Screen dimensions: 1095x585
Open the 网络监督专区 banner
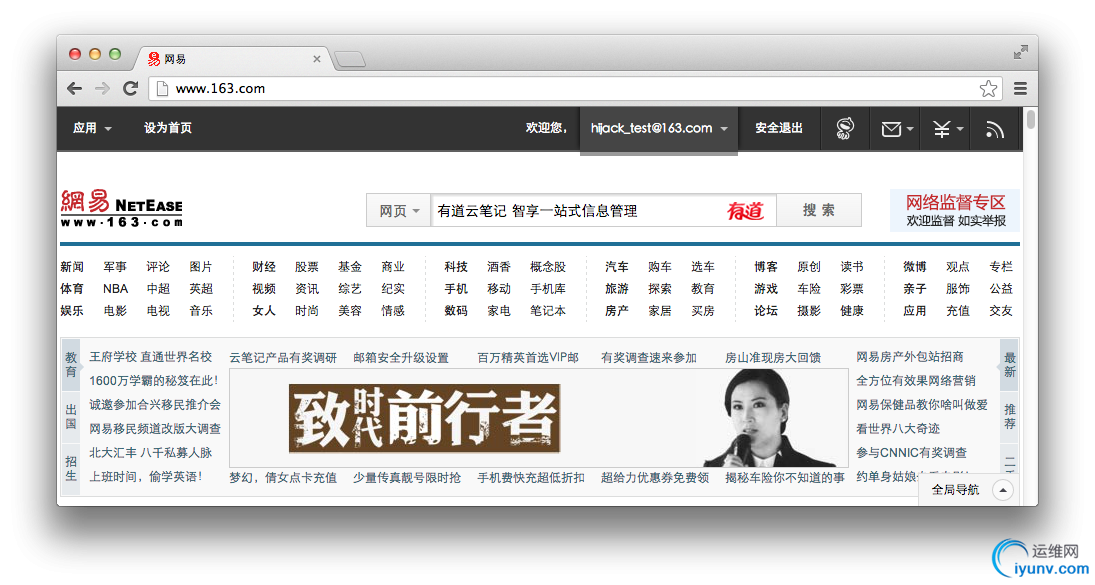[x=955, y=210]
